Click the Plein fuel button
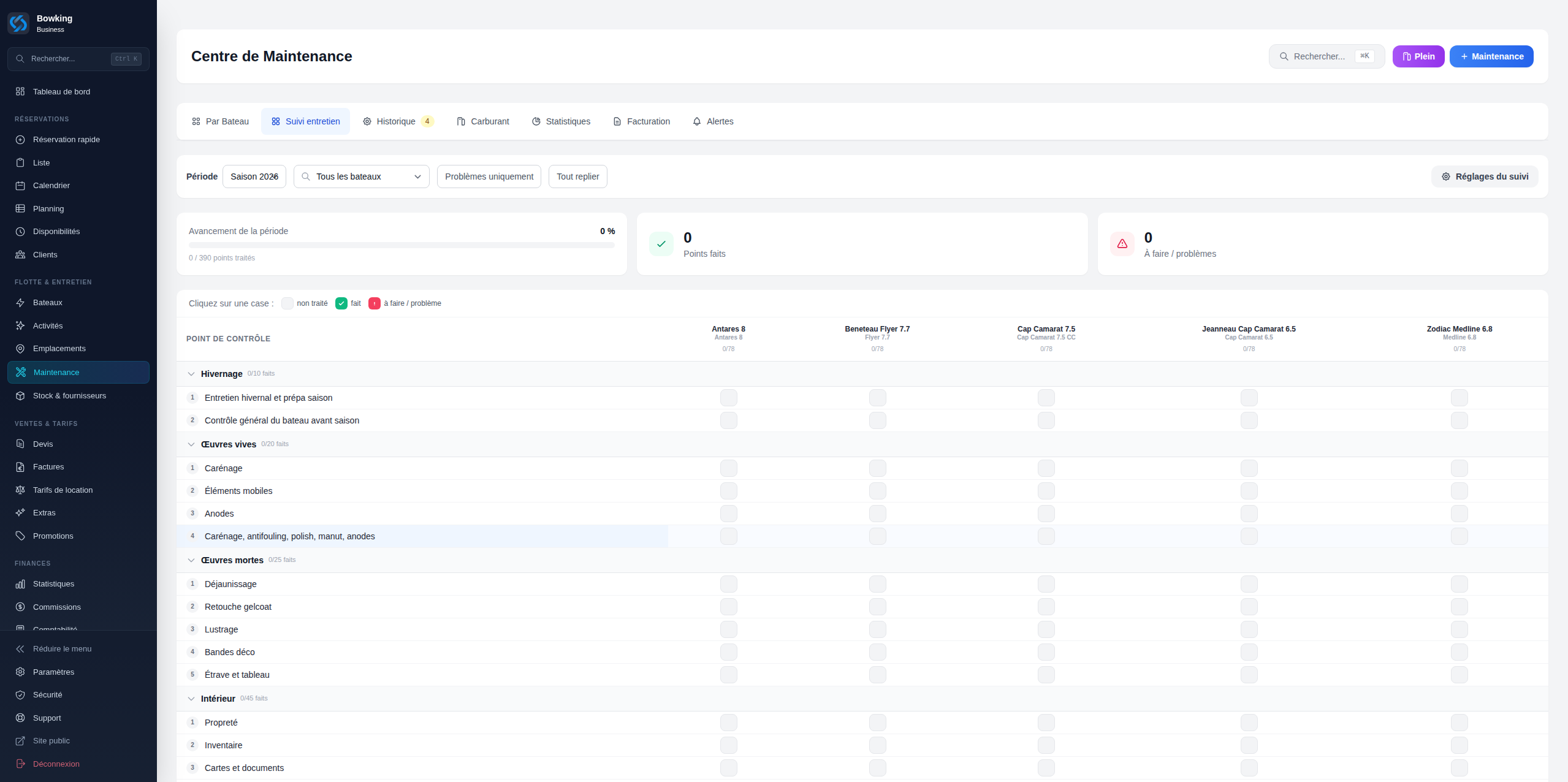Screen dimensions: 1568x782 (x=1418, y=56)
